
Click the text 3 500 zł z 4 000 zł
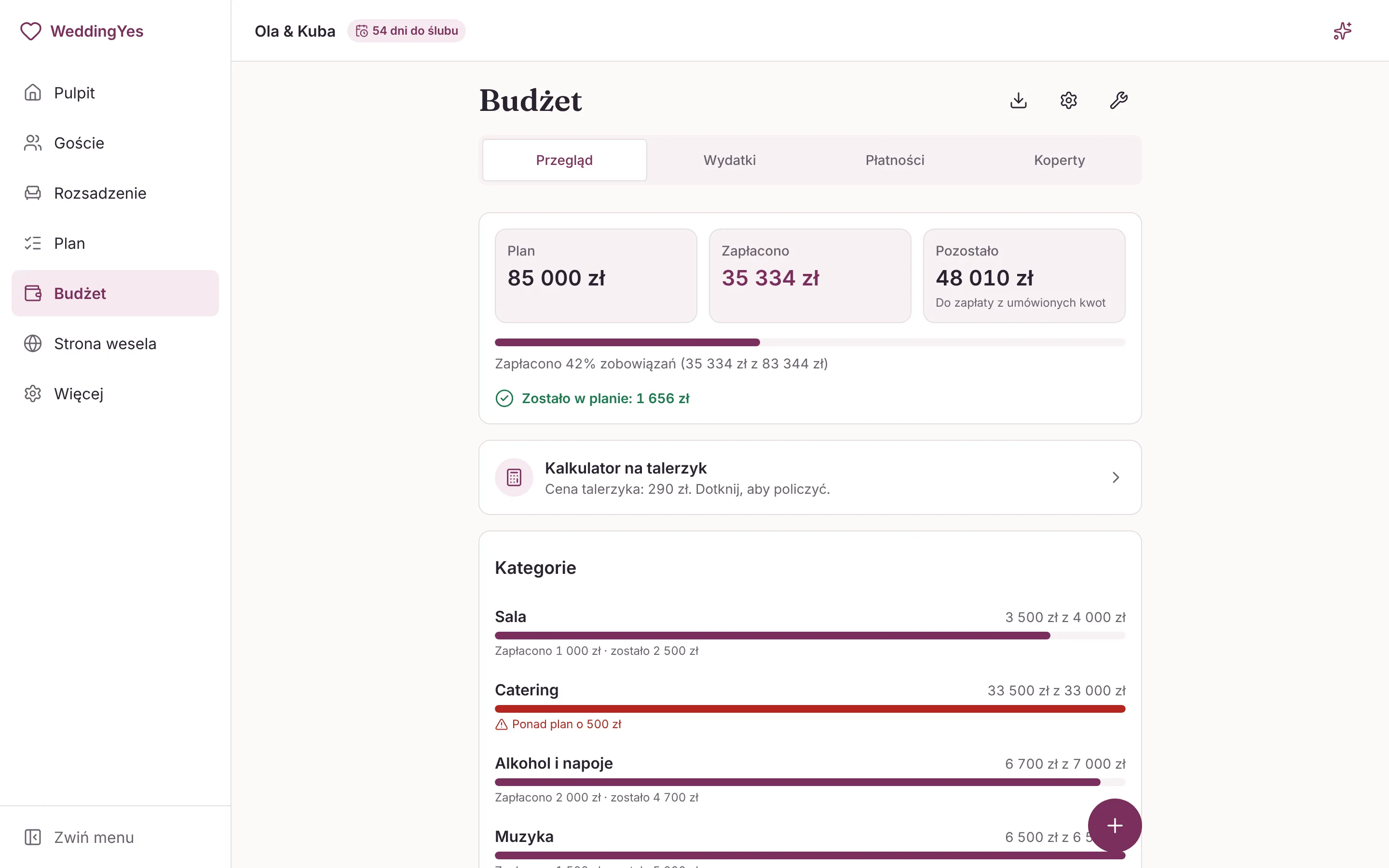[x=1065, y=617]
